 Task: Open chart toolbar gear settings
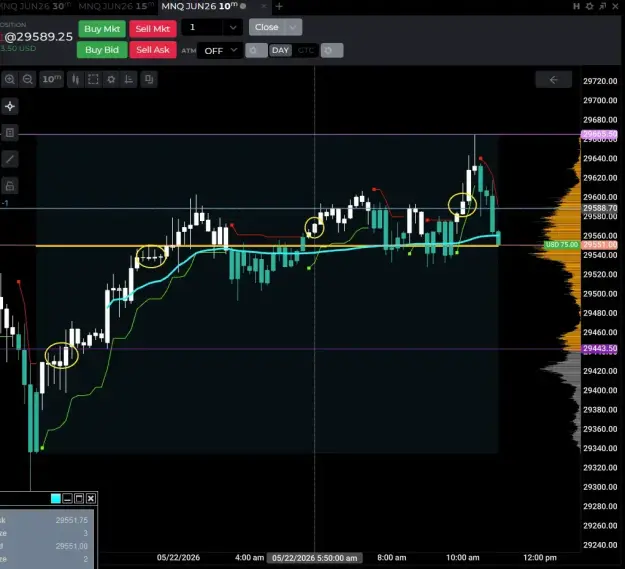click(111, 79)
